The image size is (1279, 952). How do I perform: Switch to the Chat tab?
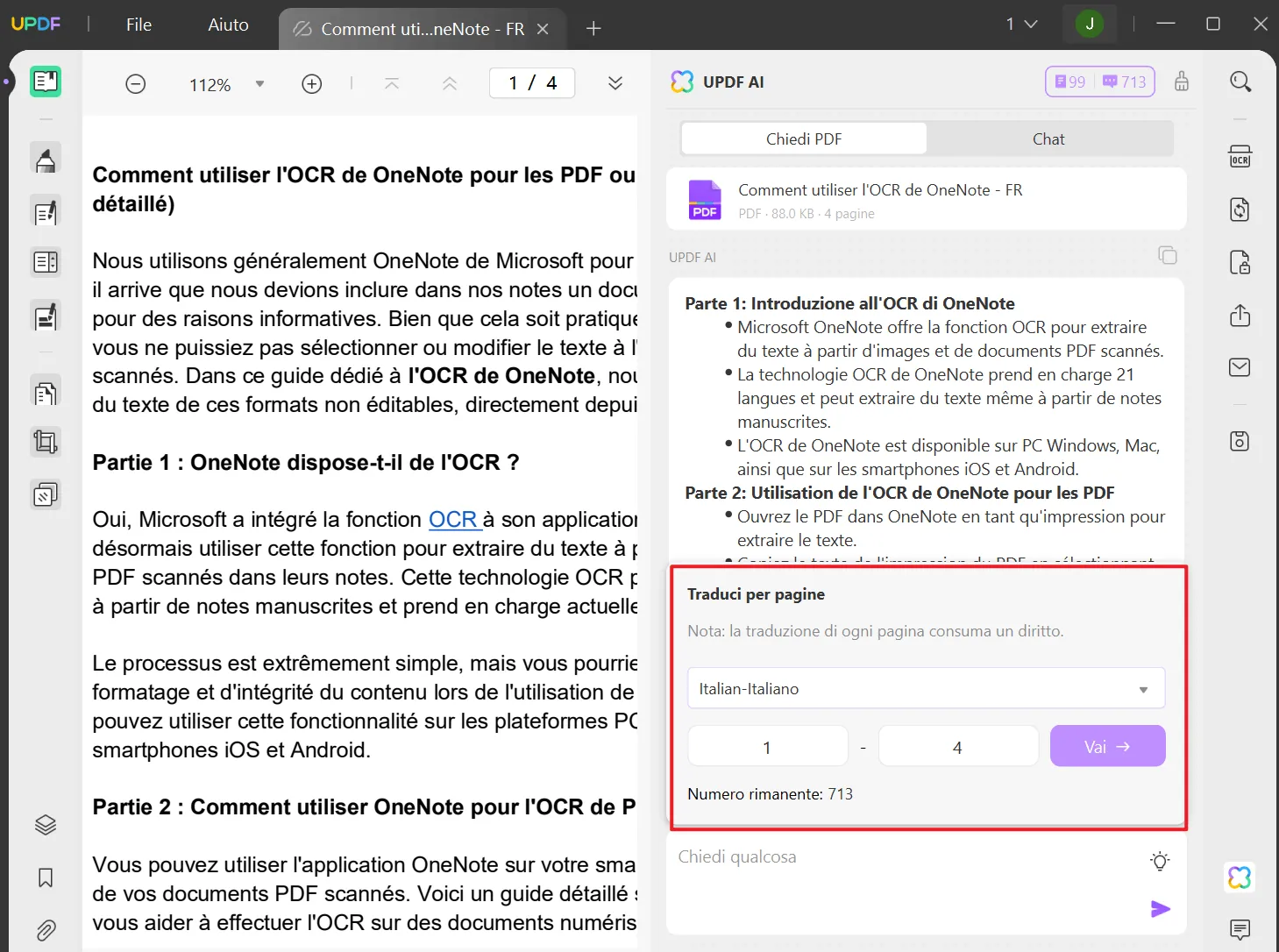click(1048, 139)
